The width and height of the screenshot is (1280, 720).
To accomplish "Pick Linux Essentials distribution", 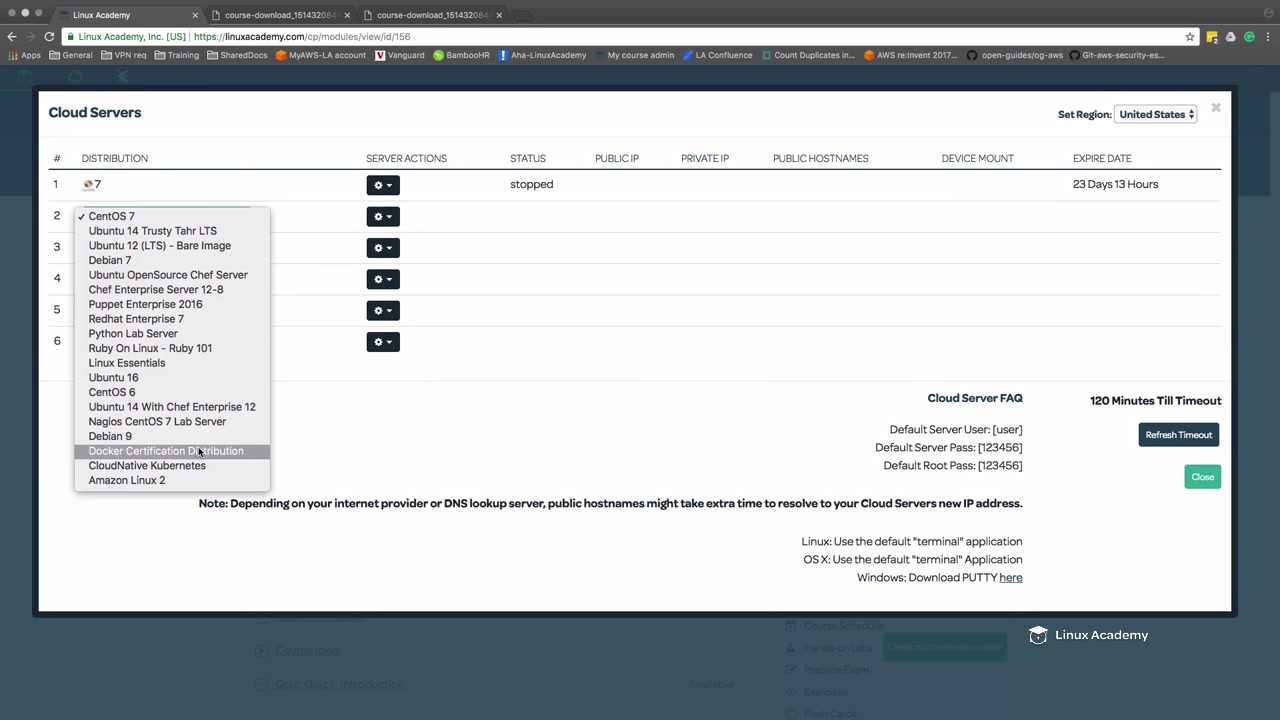I will [x=172, y=363].
